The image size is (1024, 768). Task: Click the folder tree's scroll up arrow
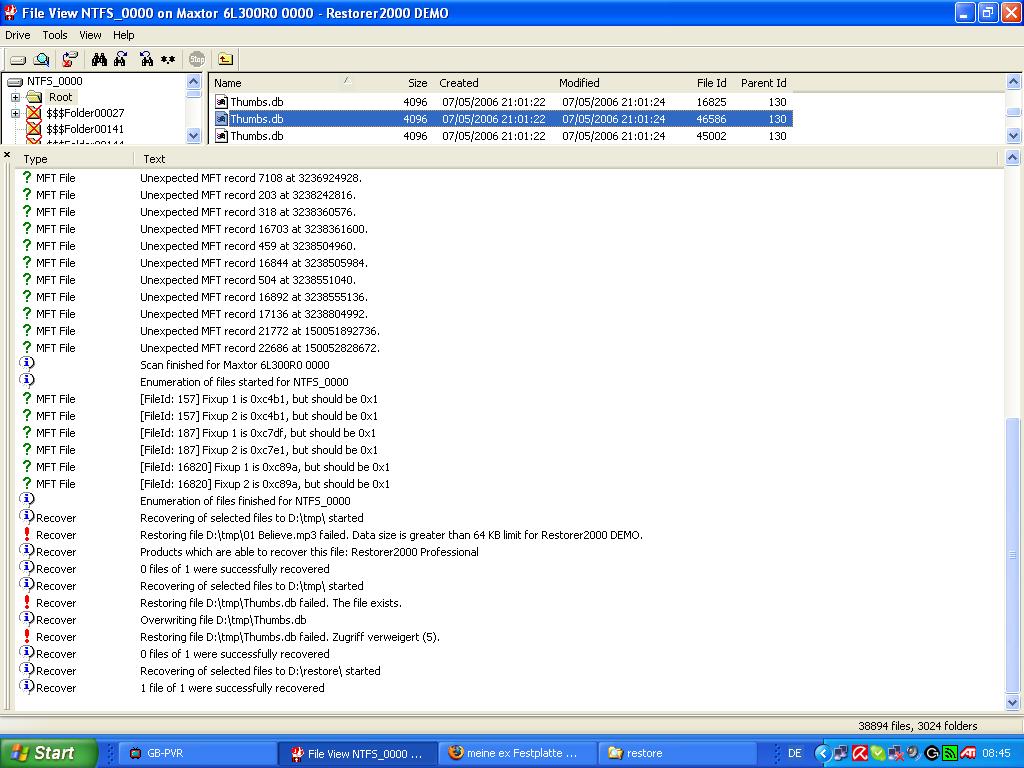click(x=193, y=82)
